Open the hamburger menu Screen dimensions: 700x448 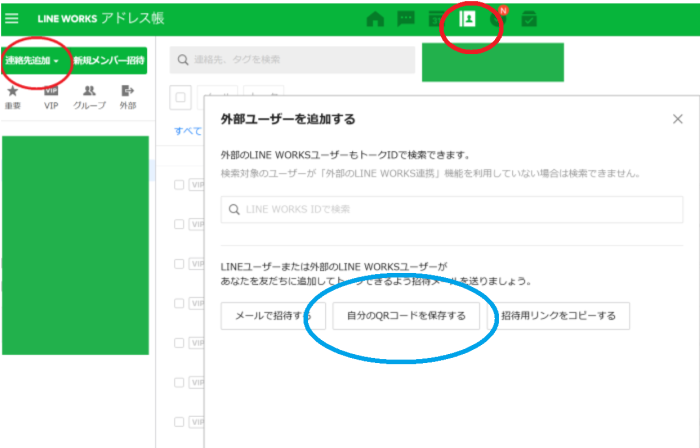[x=12, y=18]
